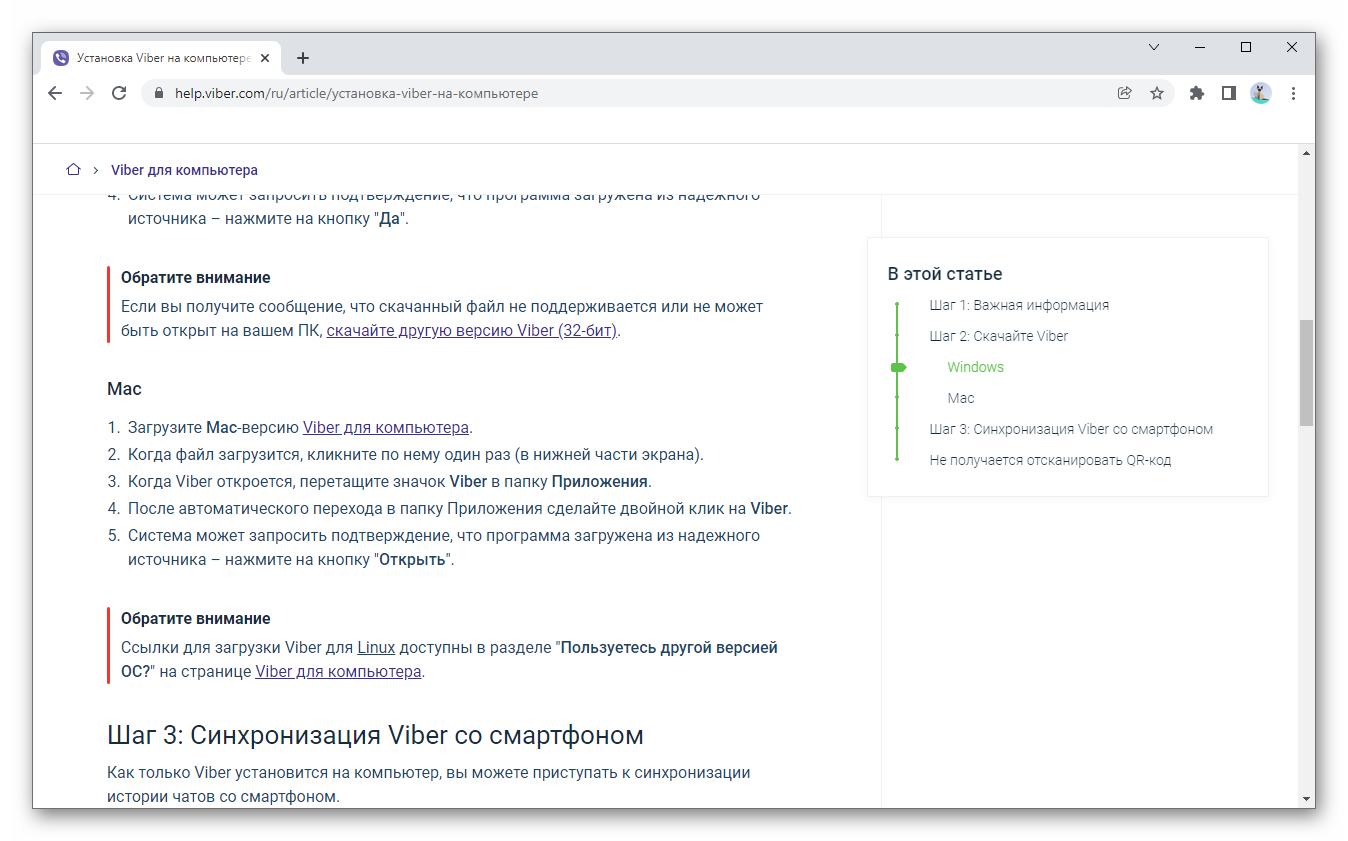Image resolution: width=1348 pixels, height=841 pixels.
Task: Open a new tab with plus button
Action: pyautogui.click(x=303, y=58)
